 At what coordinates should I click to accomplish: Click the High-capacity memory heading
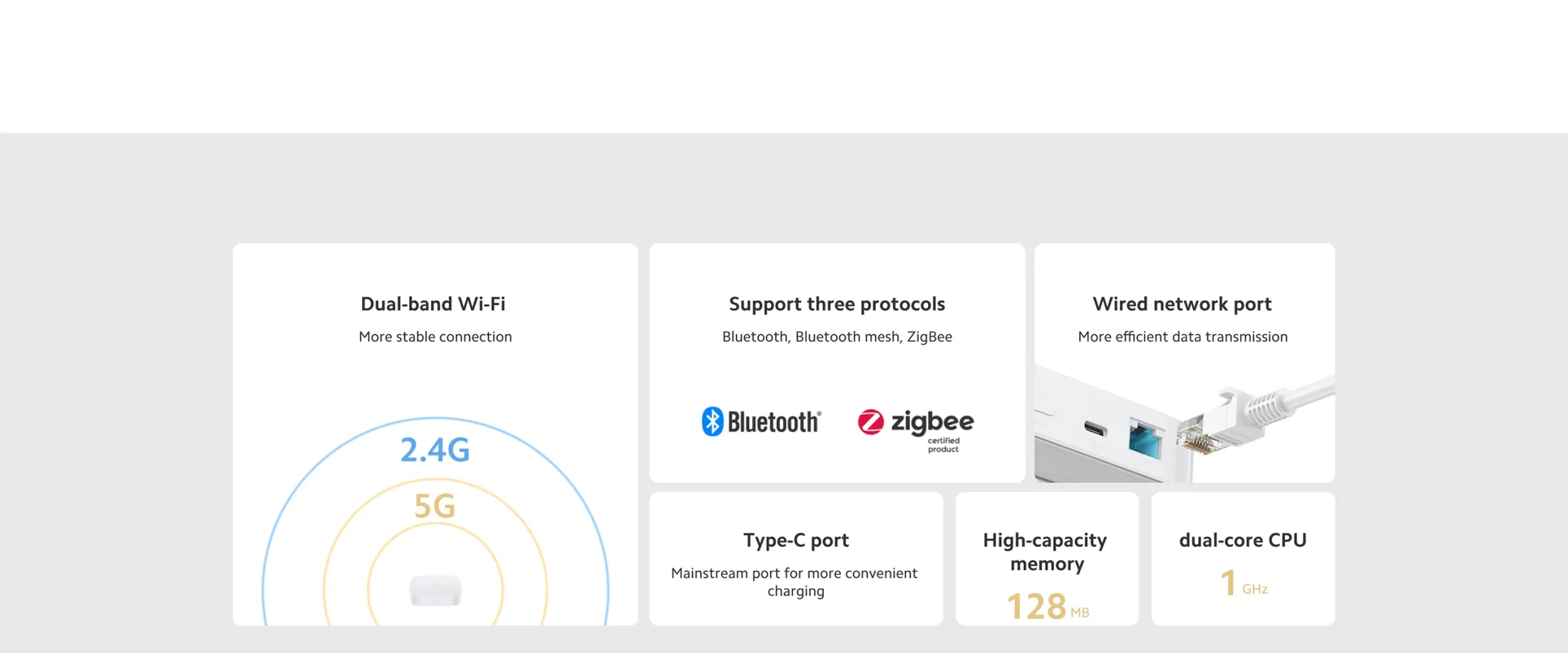[1046, 552]
